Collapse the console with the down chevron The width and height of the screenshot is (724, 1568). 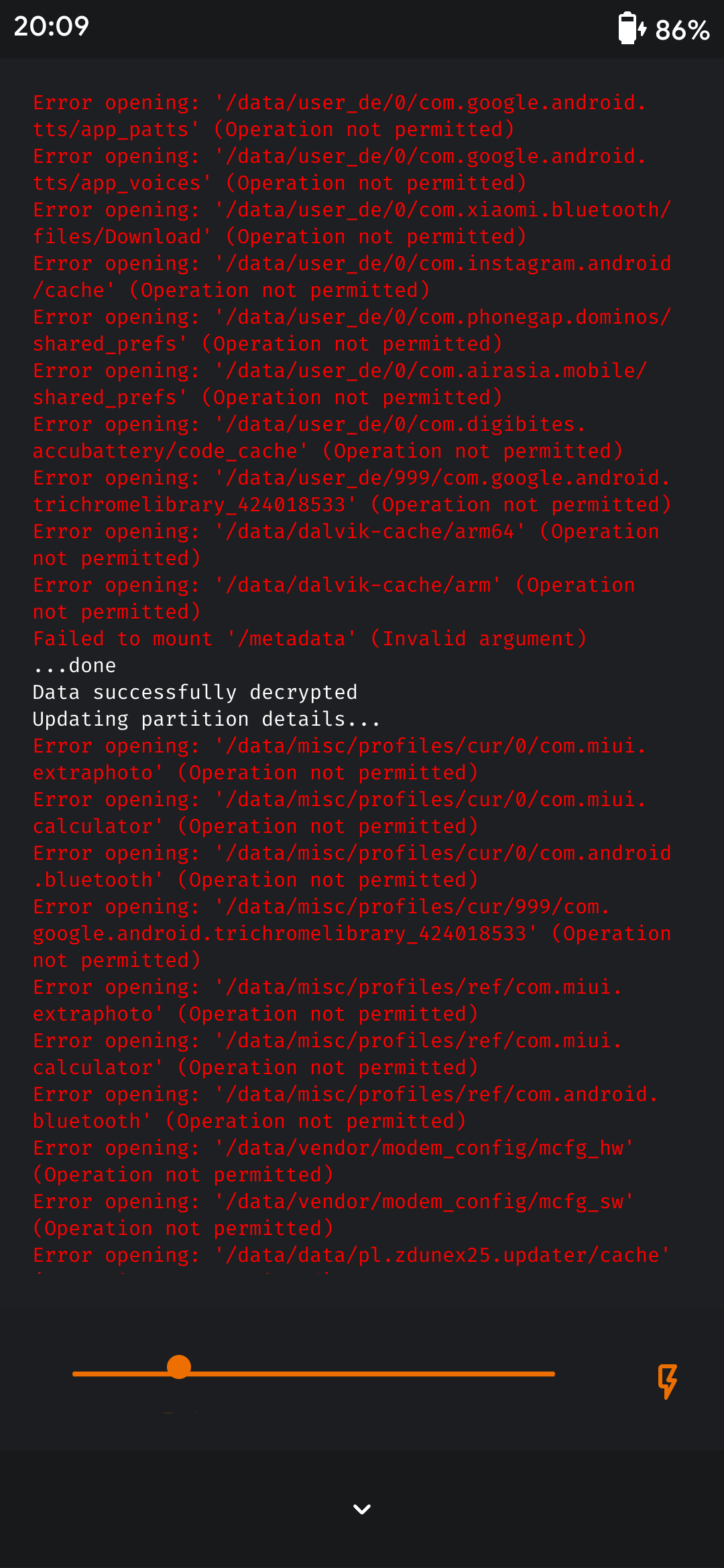coord(362,1509)
